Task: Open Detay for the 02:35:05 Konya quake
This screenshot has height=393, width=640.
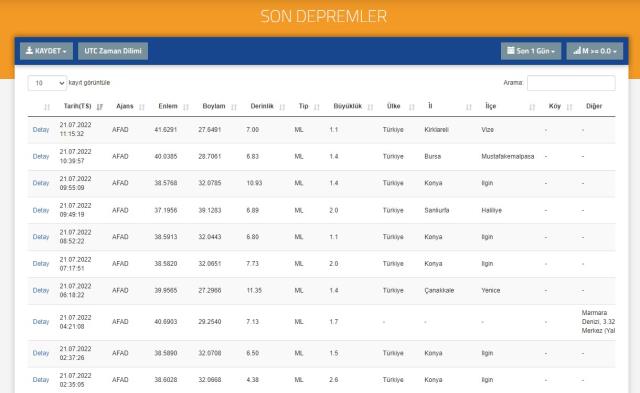Action: [41, 380]
